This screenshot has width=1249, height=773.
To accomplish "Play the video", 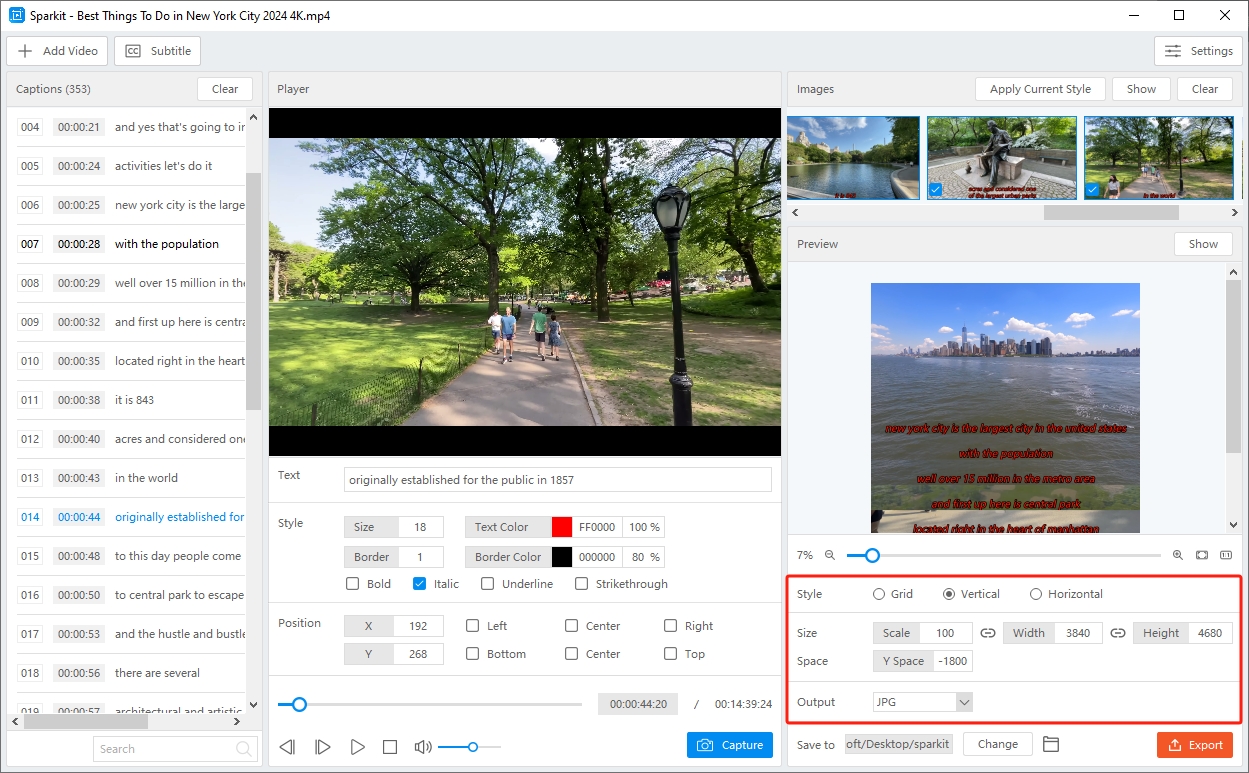I will pyautogui.click(x=357, y=746).
